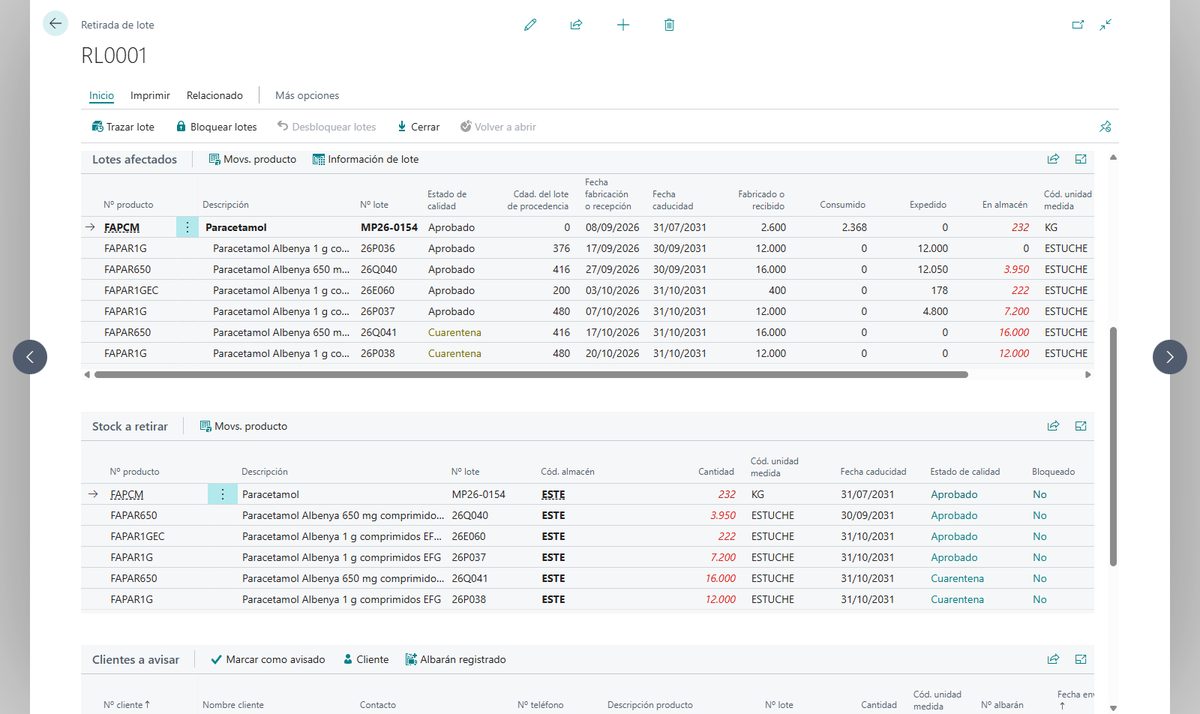Collapse the Lotes afectados section heading

click(x=134, y=159)
